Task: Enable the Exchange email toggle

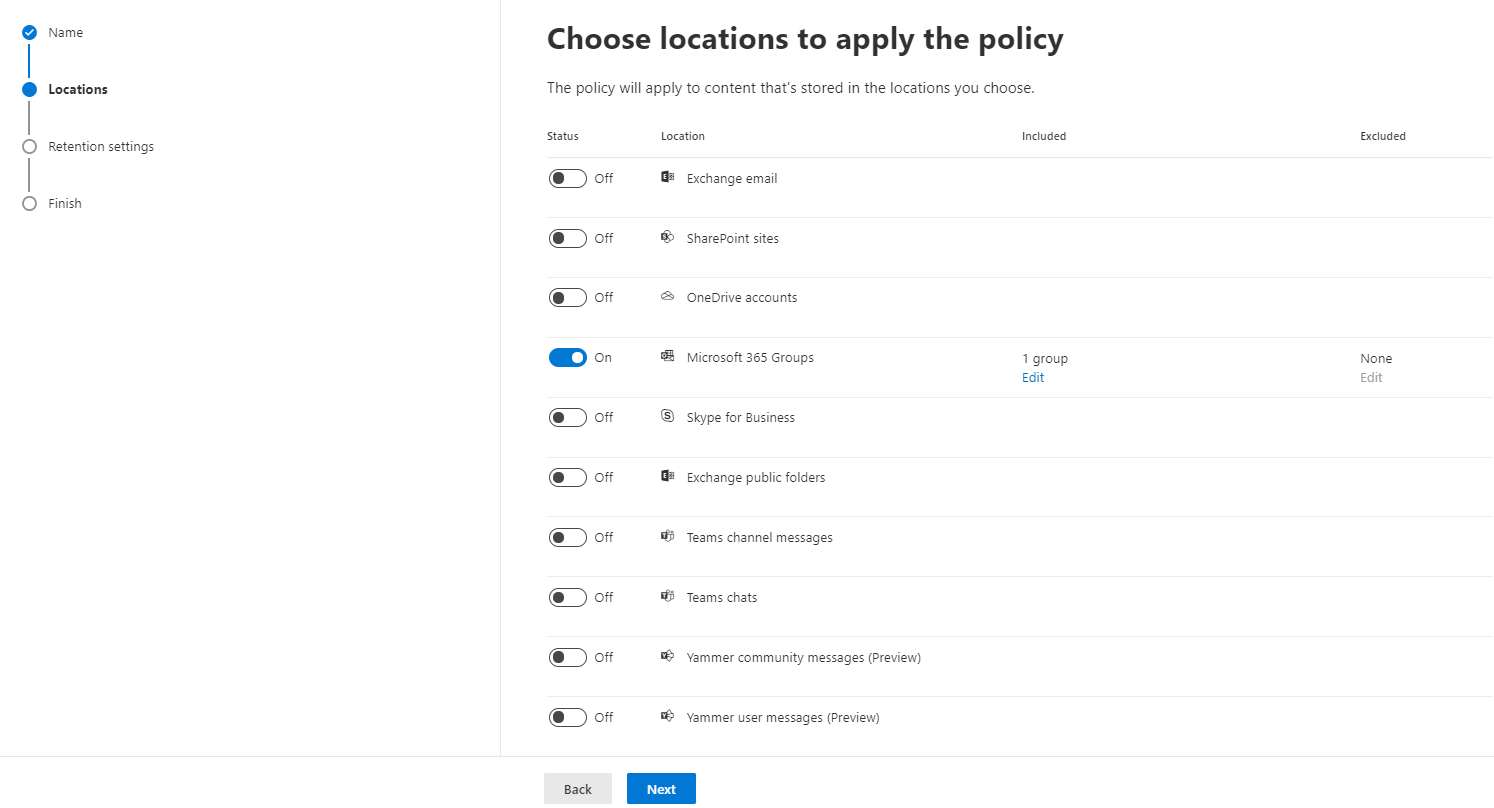Action: point(567,178)
